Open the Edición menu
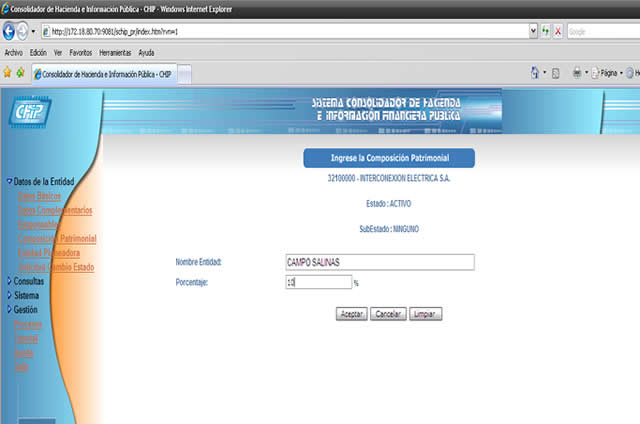This screenshot has height=424, width=640. tap(38, 53)
